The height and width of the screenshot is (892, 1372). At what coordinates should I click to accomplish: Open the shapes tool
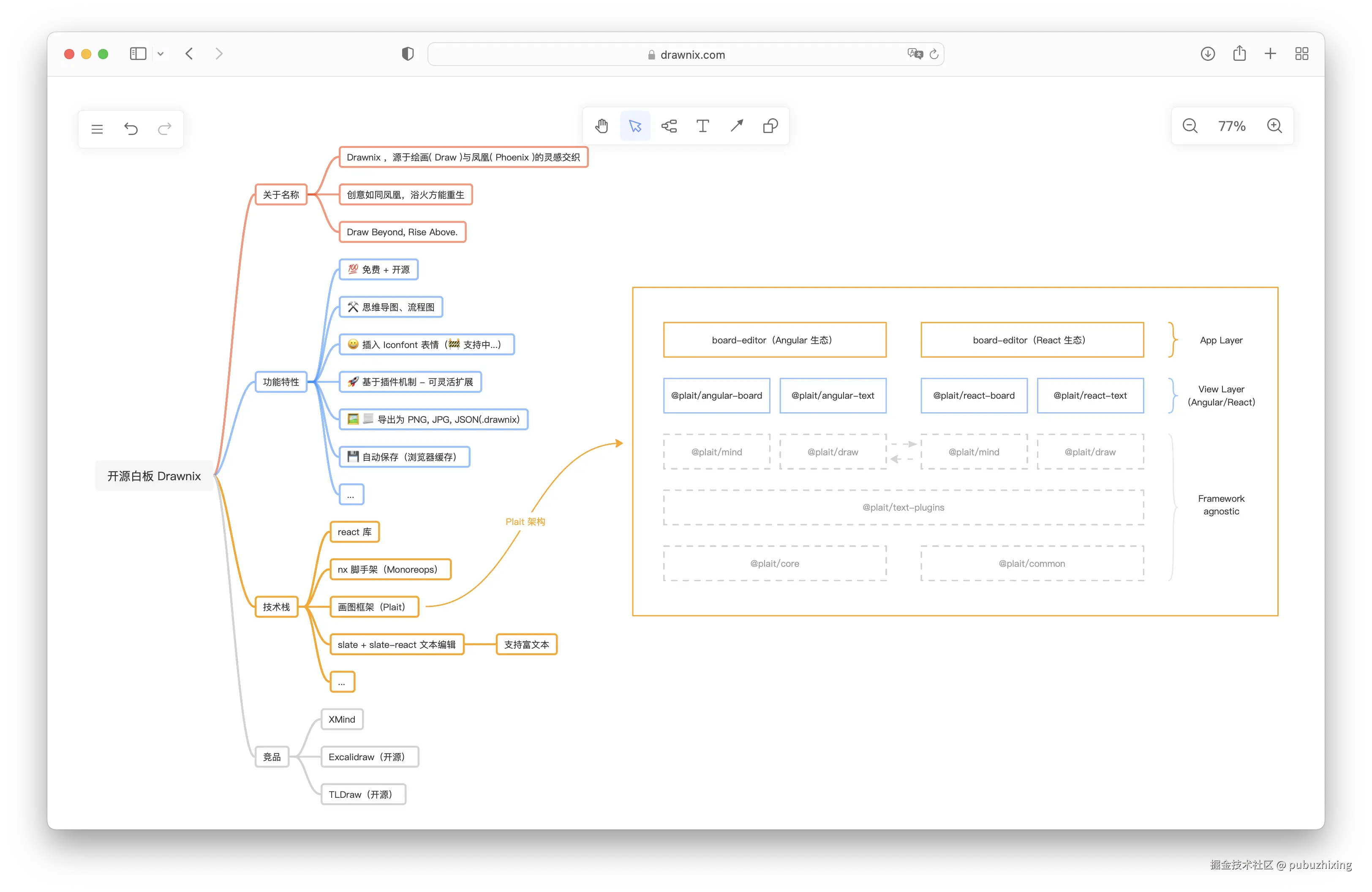[x=770, y=125]
